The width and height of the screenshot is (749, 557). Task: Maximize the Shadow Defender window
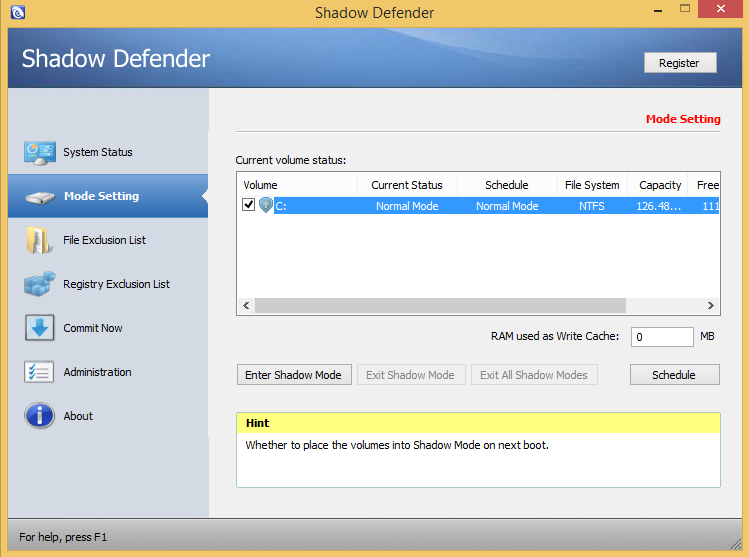coord(685,9)
